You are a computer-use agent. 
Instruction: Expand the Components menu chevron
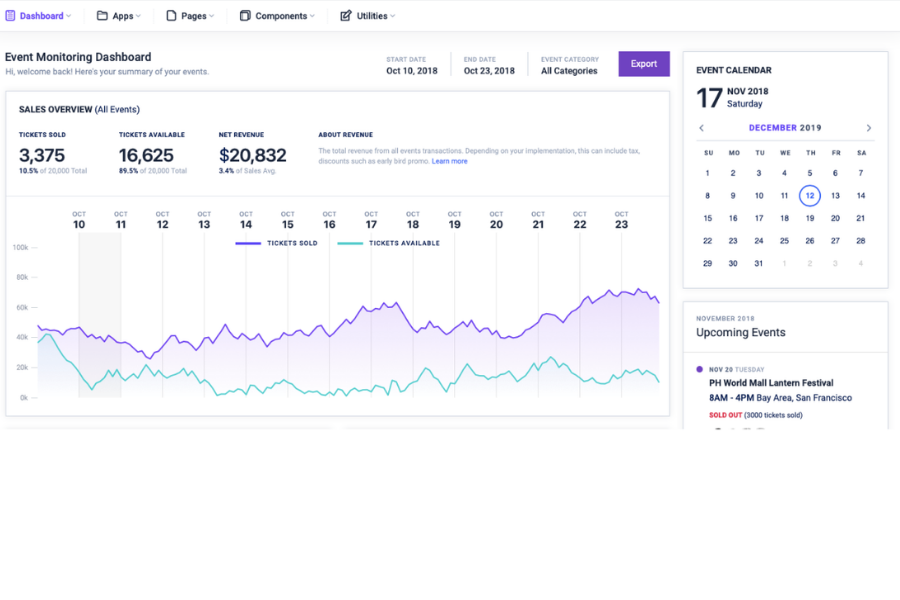click(x=312, y=16)
